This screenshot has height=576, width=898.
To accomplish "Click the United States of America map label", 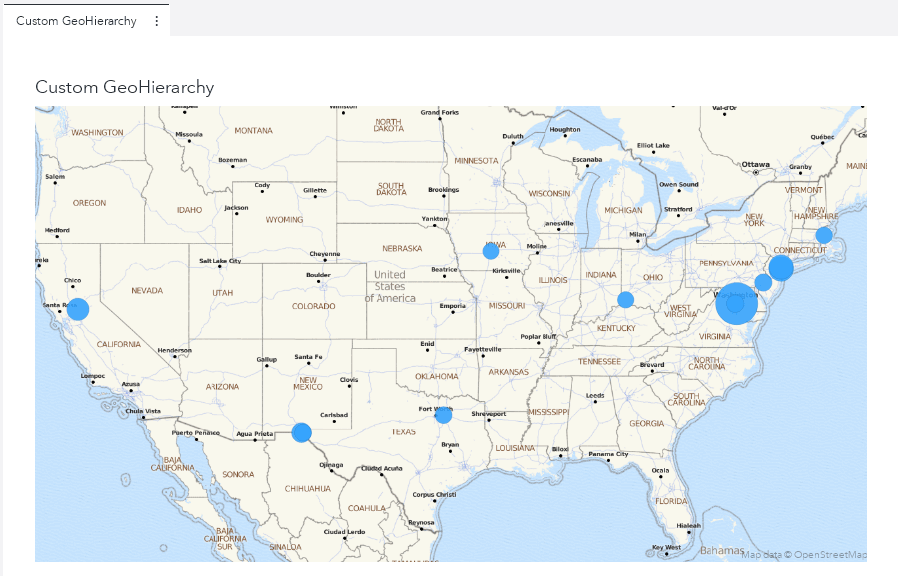I will click(391, 287).
